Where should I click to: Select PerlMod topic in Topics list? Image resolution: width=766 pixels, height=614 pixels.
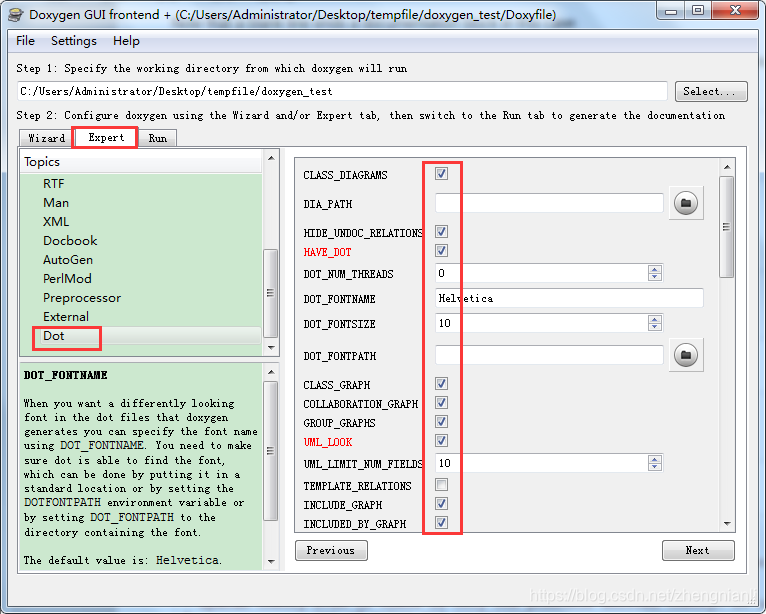click(67, 279)
